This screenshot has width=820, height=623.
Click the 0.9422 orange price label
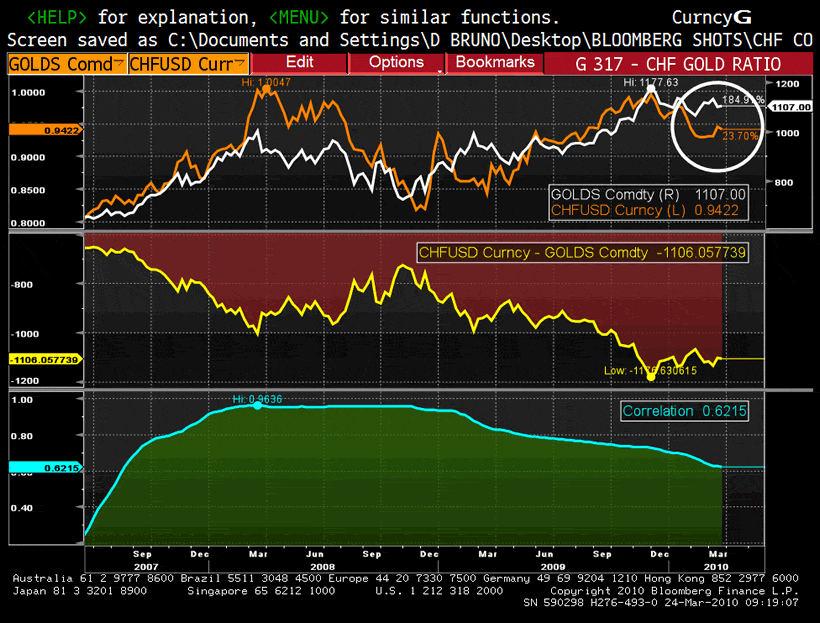[45, 130]
